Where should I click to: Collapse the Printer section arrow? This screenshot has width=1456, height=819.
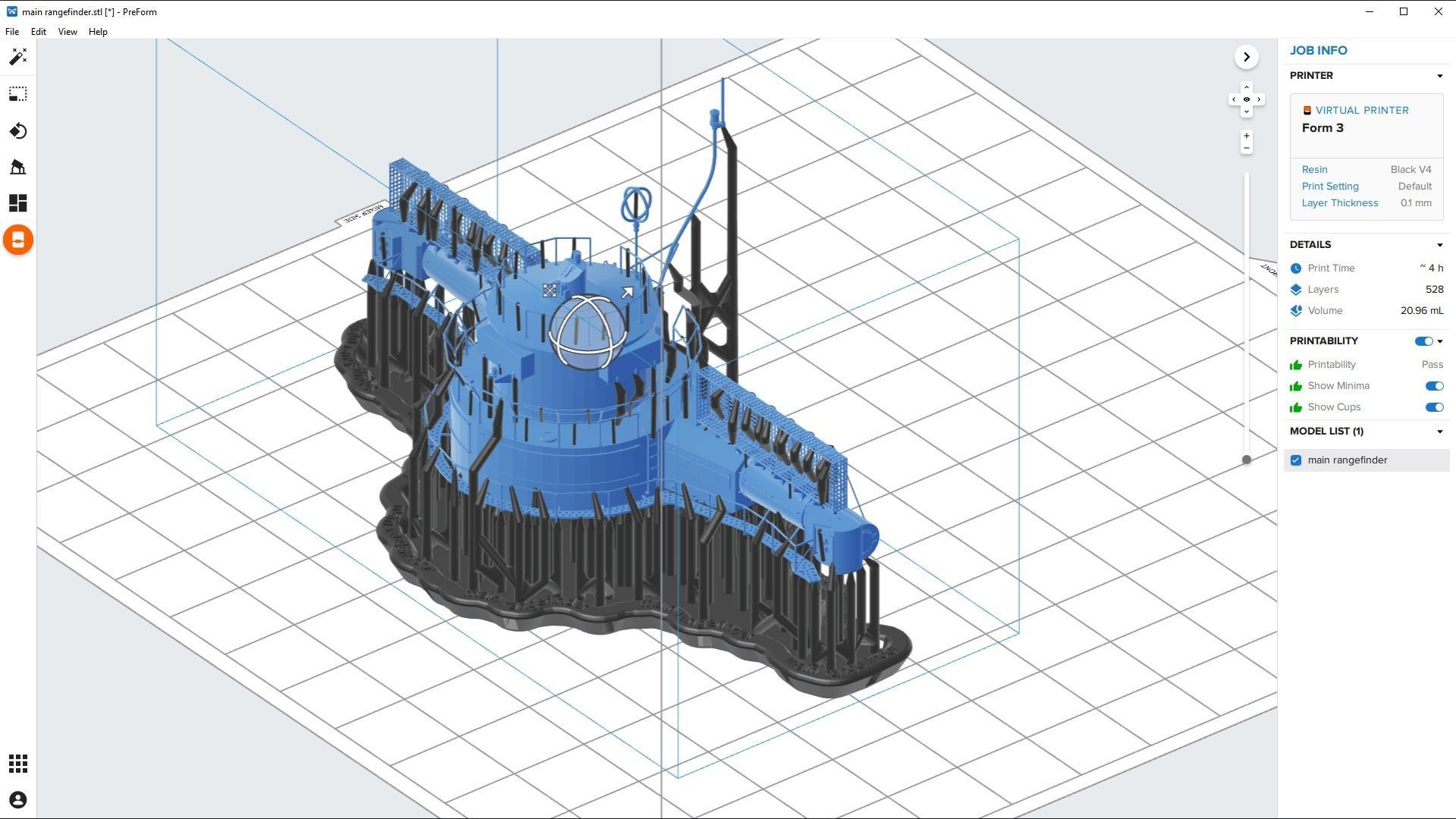[1439, 76]
